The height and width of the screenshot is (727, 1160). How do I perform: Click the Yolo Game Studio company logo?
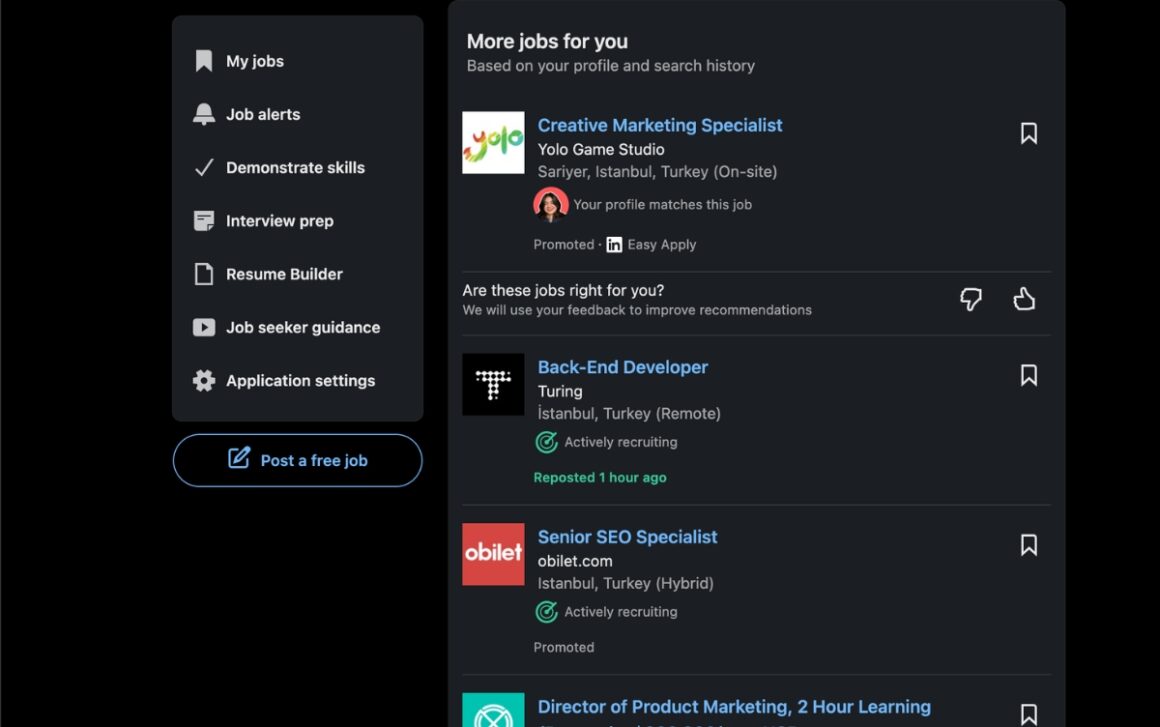pos(493,142)
